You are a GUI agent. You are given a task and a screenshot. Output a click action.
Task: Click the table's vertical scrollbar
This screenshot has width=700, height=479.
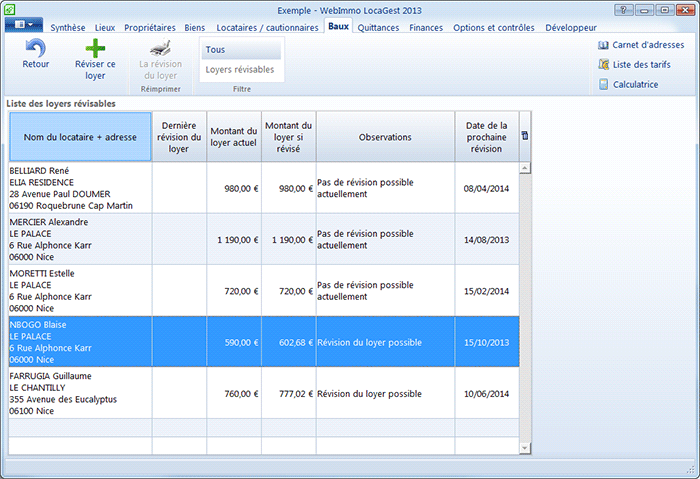click(525, 300)
